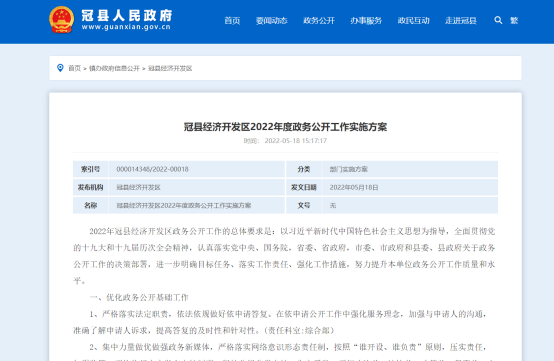Viewport: 554px width, 361px height.
Task: Click the index number 000014348/2022-00018
Action: pos(152,169)
